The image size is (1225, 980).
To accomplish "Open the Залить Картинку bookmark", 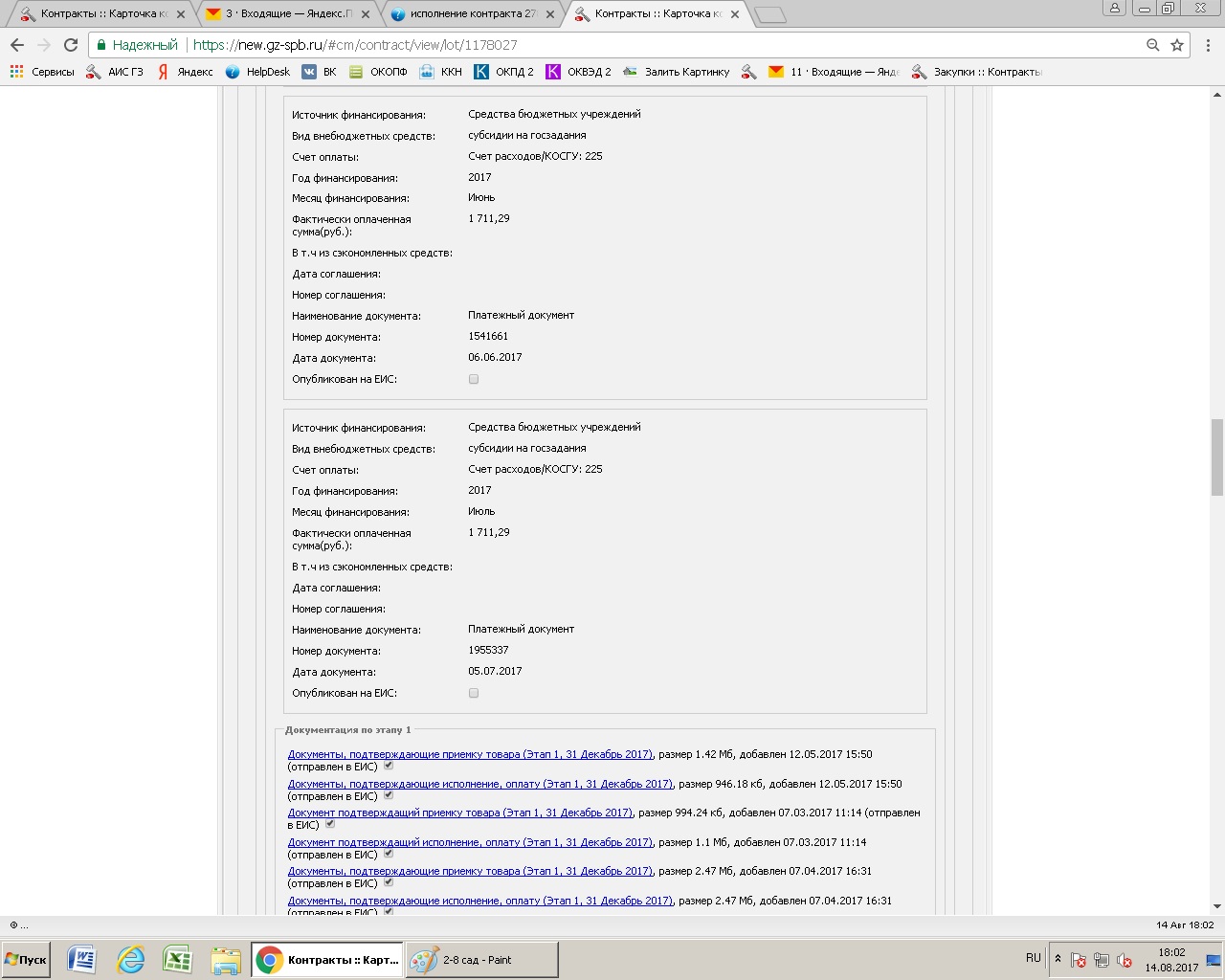I will 676,72.
